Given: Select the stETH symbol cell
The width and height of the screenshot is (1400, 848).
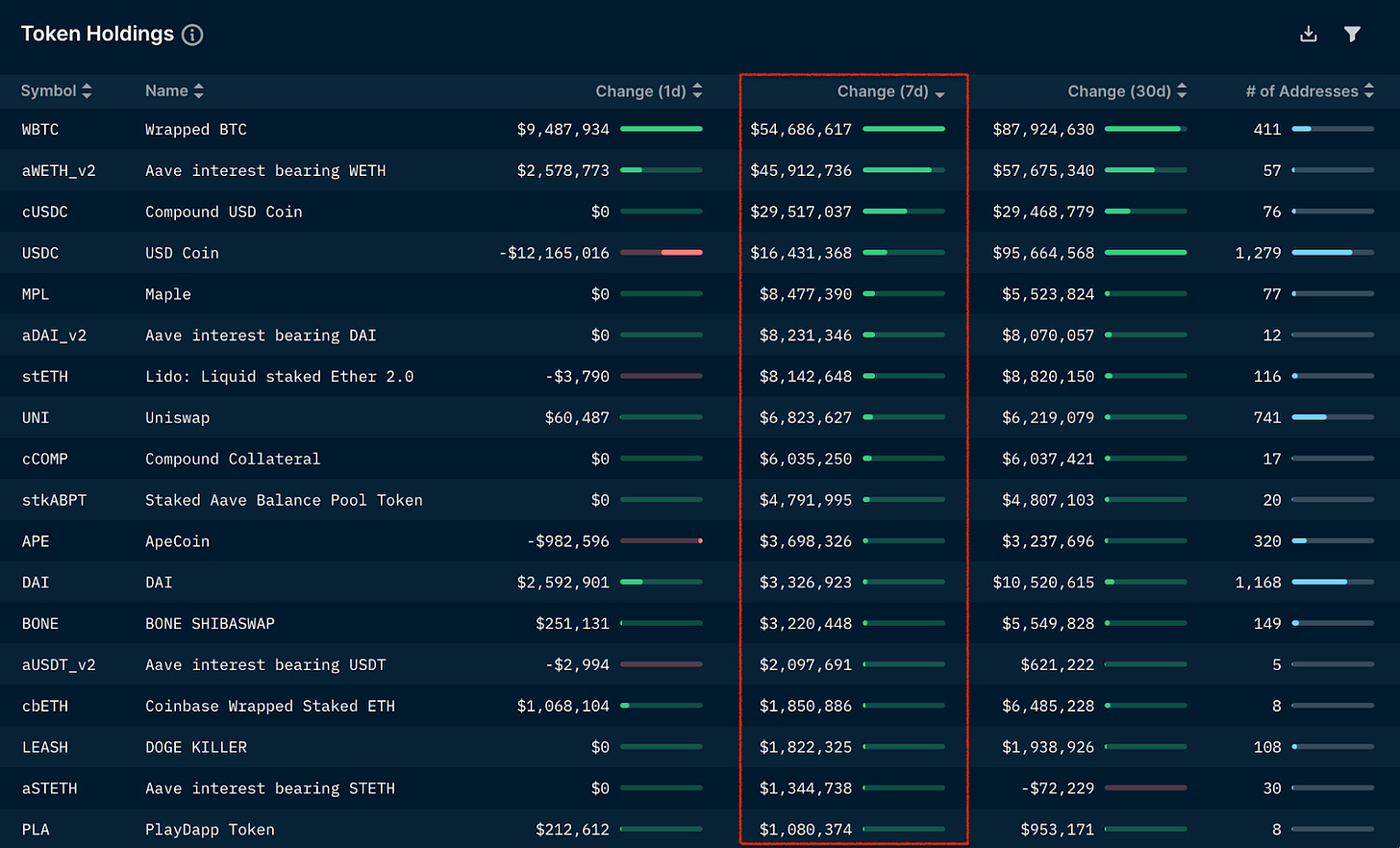Looking at the screenshot, I should (45, 377).
